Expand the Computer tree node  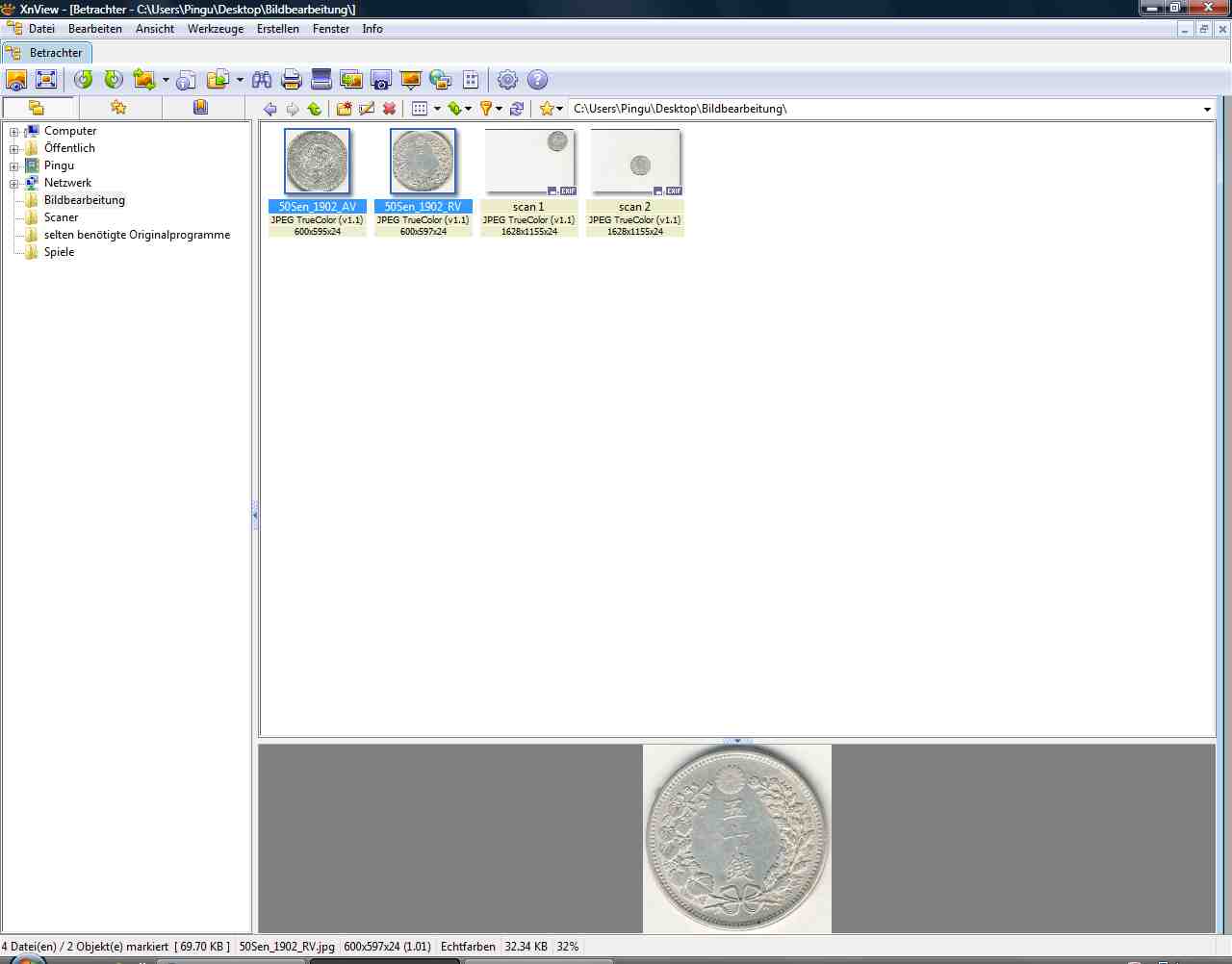tap(14, 132)
